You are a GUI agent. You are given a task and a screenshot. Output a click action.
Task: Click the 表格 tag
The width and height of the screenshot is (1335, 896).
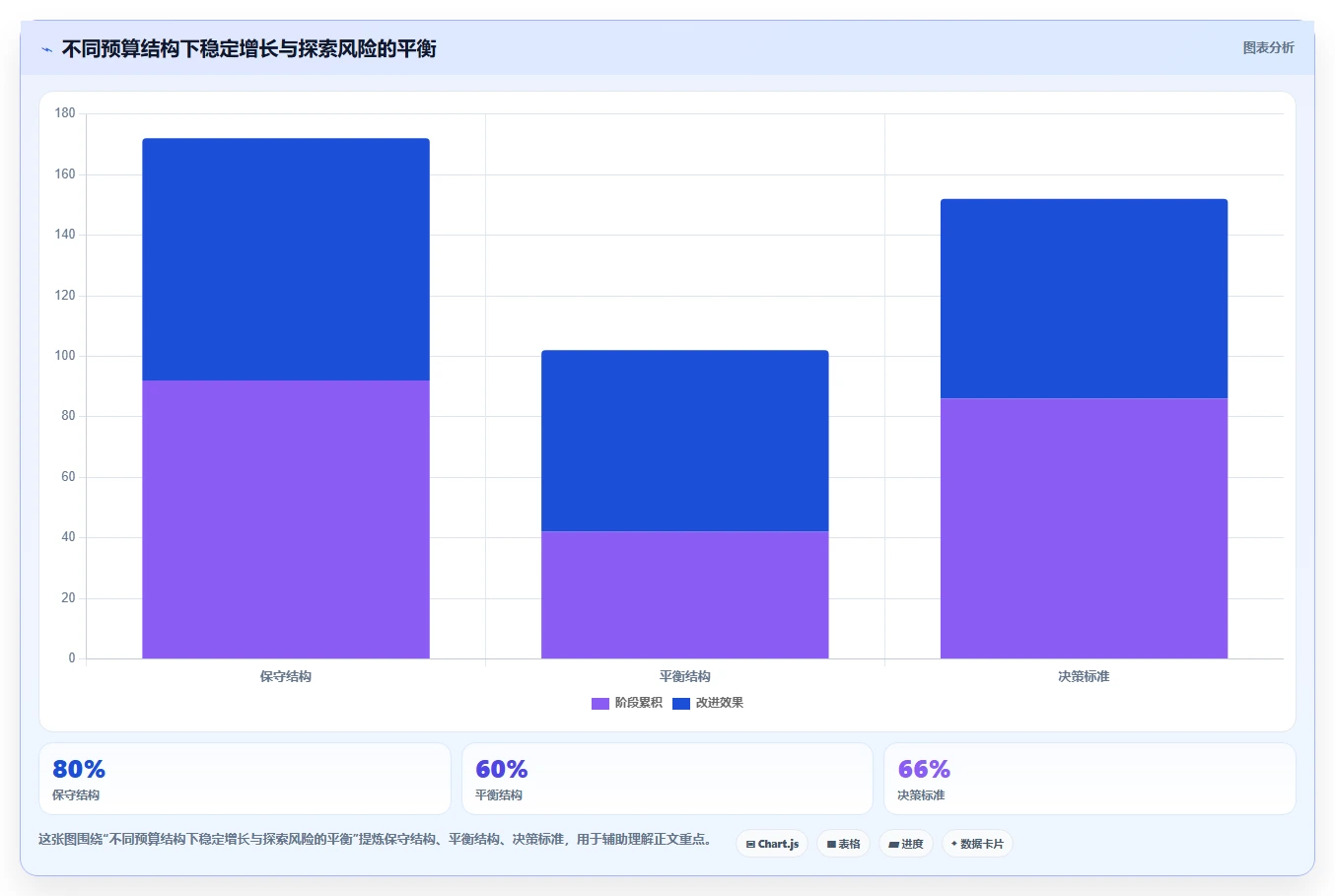(843, 844)
